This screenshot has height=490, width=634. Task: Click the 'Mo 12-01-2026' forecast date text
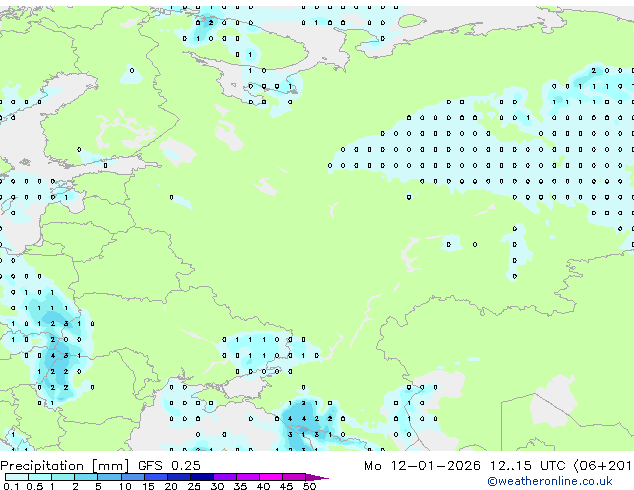[x=423, y=466]
